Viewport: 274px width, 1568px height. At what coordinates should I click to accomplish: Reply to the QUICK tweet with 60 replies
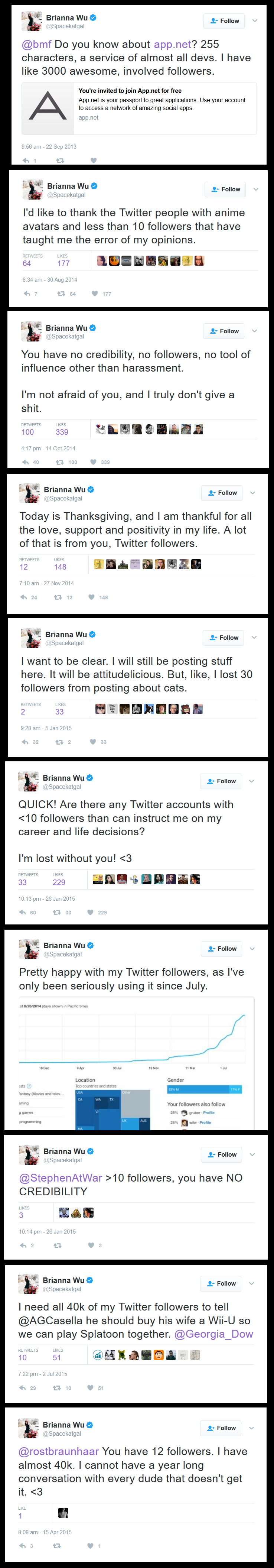23,913
